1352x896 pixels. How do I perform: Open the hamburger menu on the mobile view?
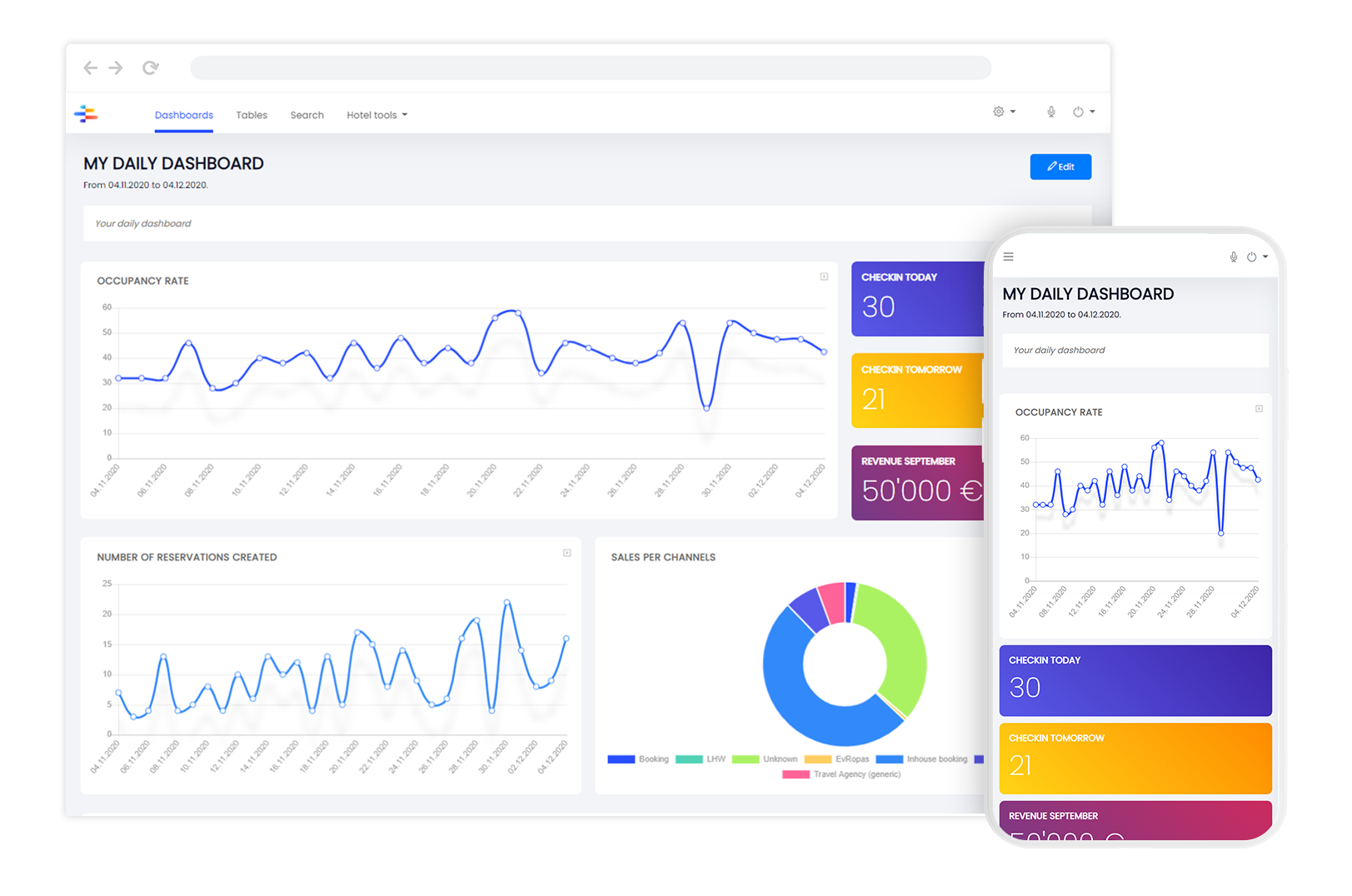tap(1008, 257)
